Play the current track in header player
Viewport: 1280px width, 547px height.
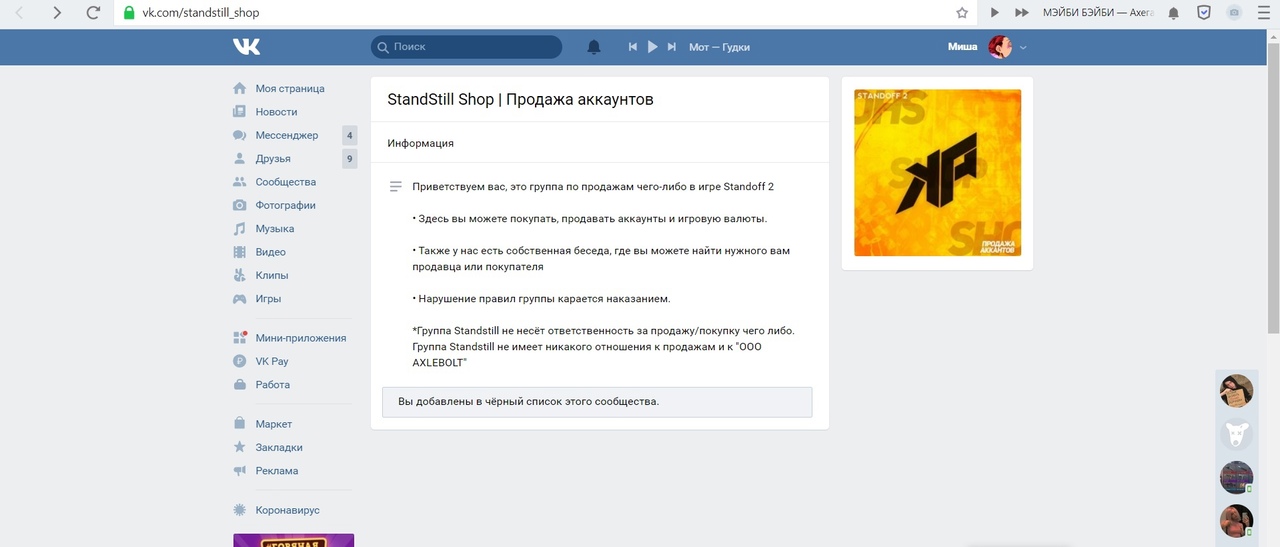[x=652, y=47]
